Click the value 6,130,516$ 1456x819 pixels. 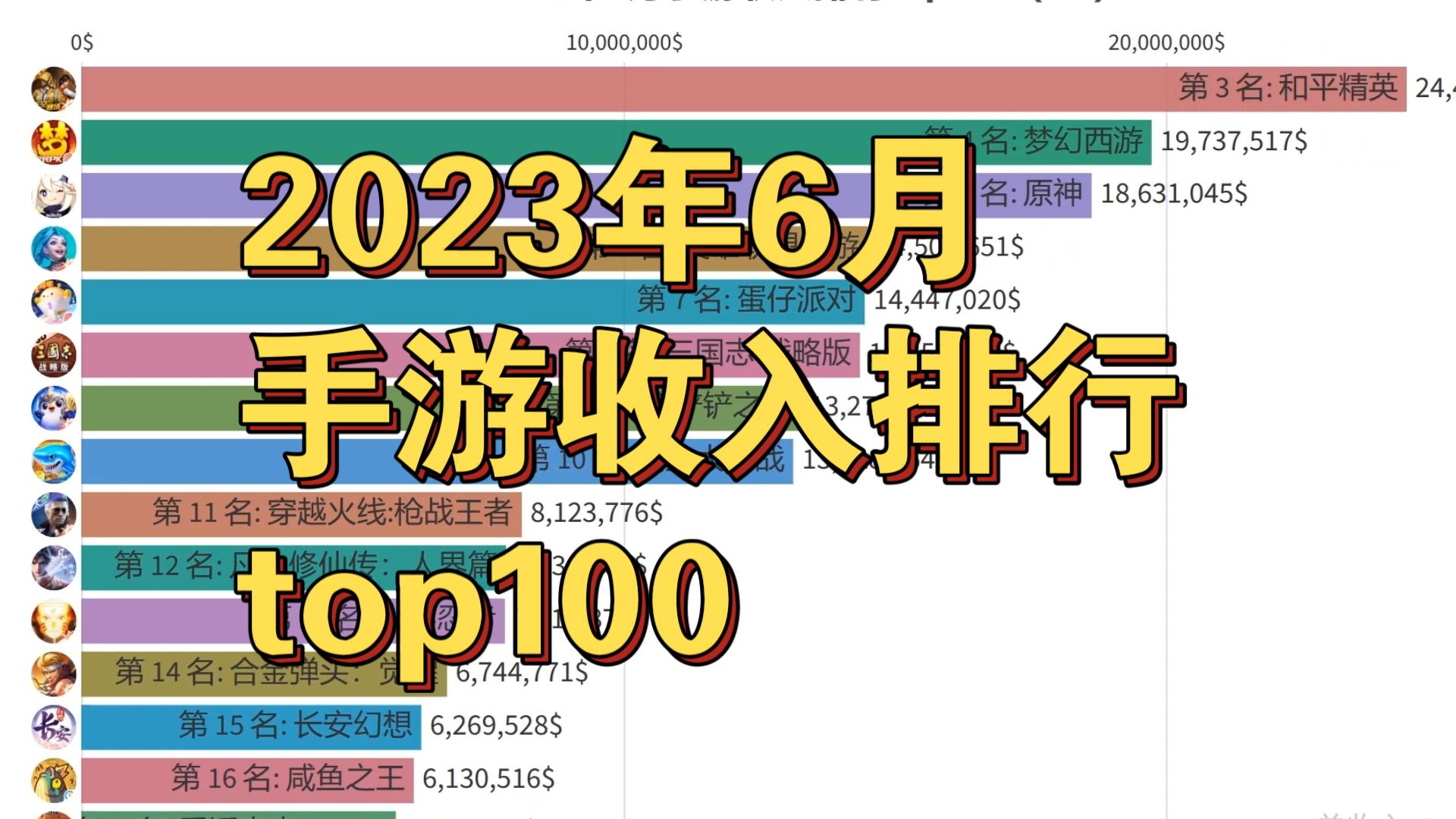(x=488, y=779)
